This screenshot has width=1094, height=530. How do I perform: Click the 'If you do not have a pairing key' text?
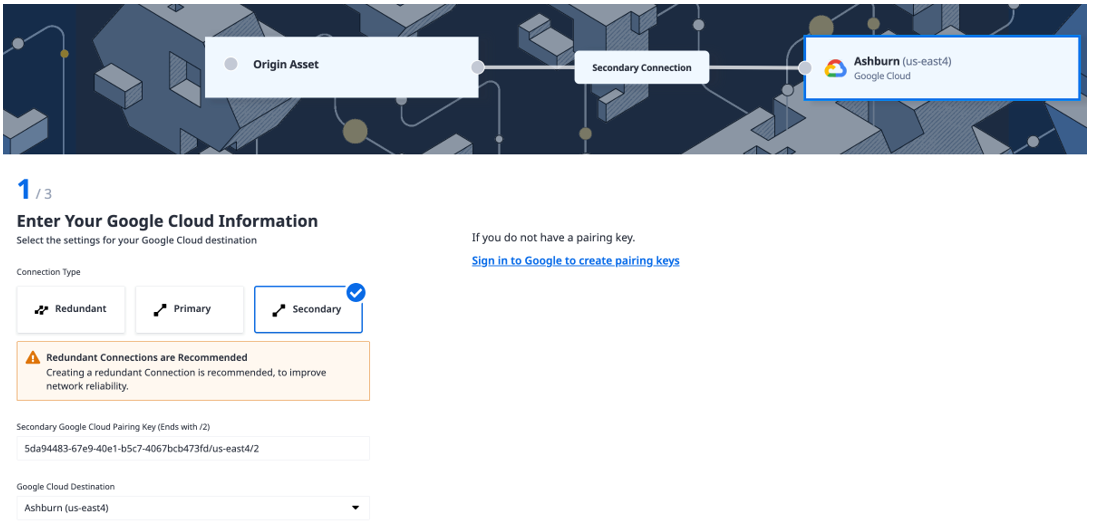click(x=553, y=238)
